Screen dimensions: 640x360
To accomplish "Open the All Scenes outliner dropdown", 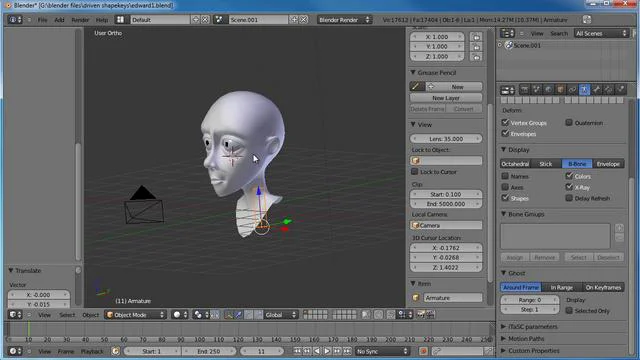I will 601,33.
